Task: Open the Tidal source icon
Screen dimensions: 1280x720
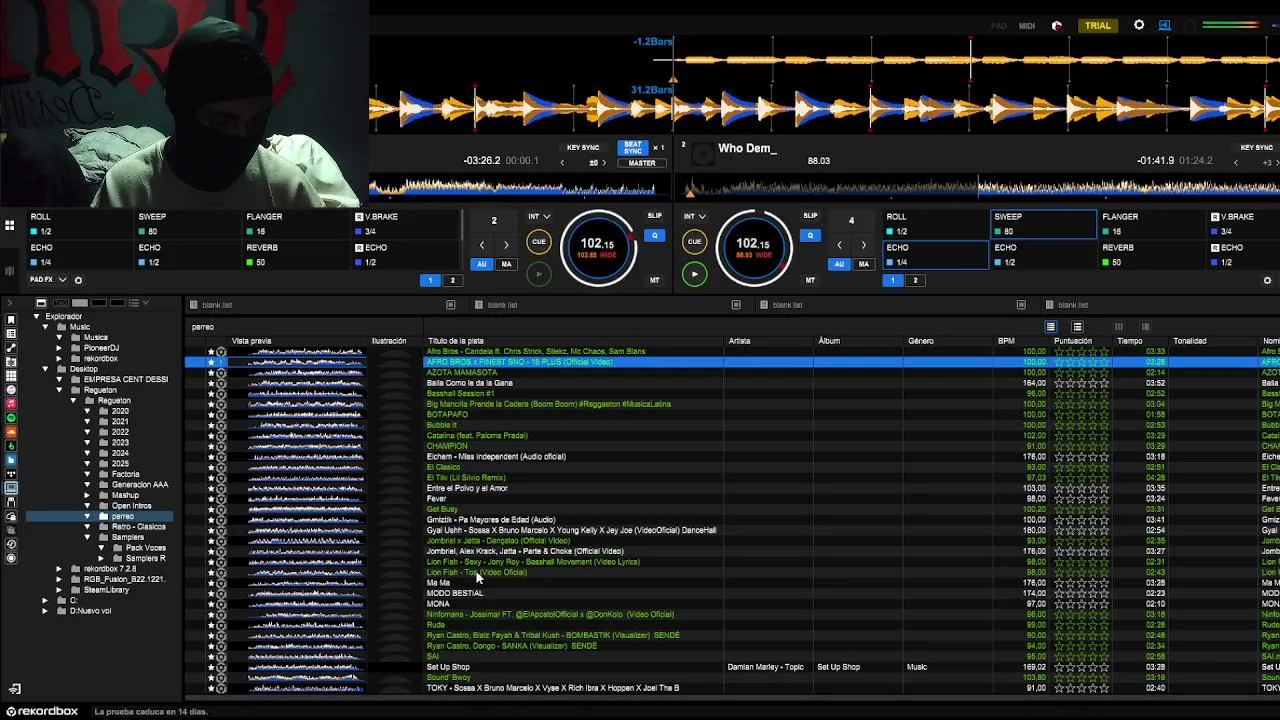Action: click(11, 474)
